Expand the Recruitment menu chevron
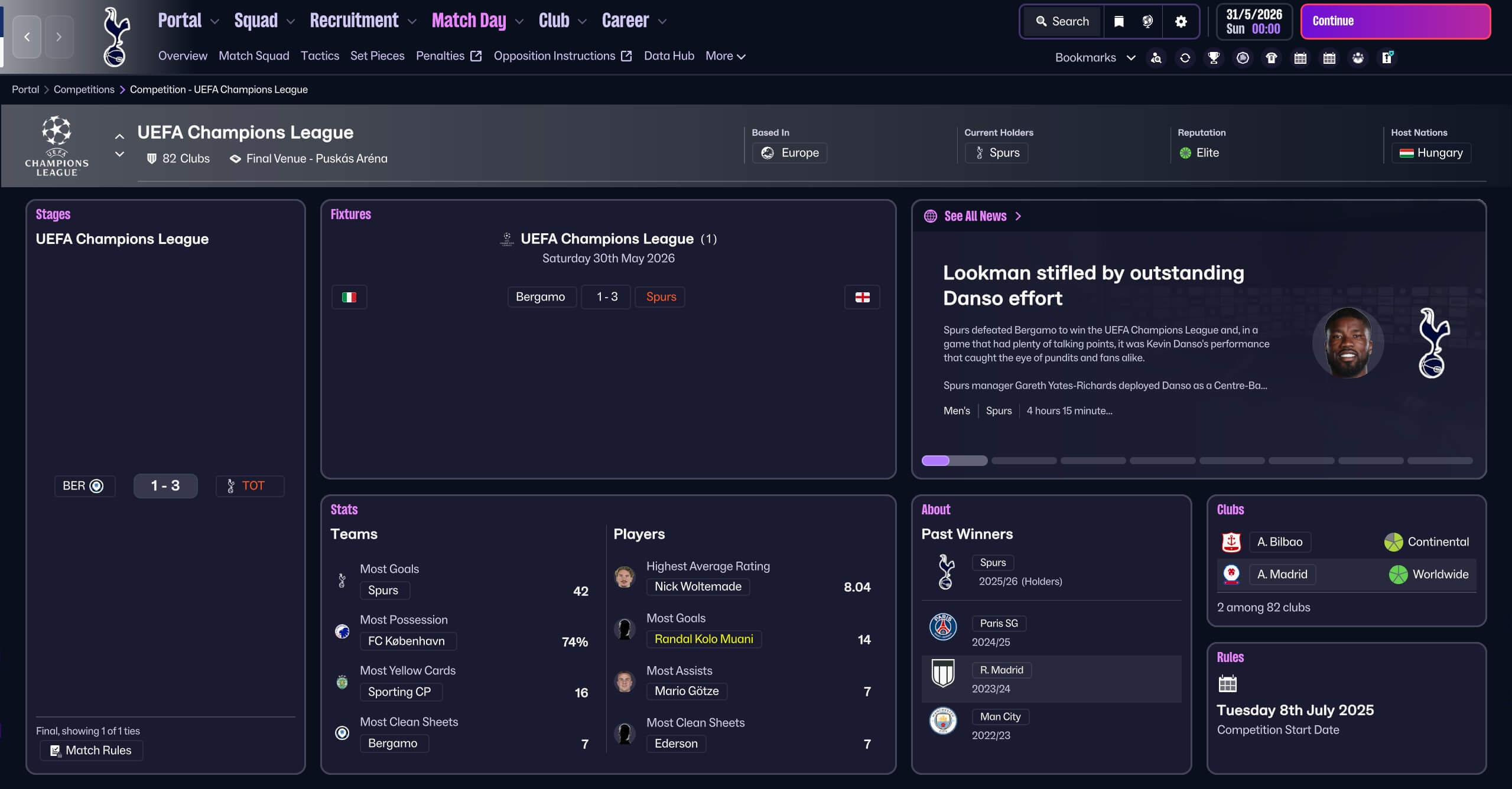1512x789 pixels. (412, 22)
